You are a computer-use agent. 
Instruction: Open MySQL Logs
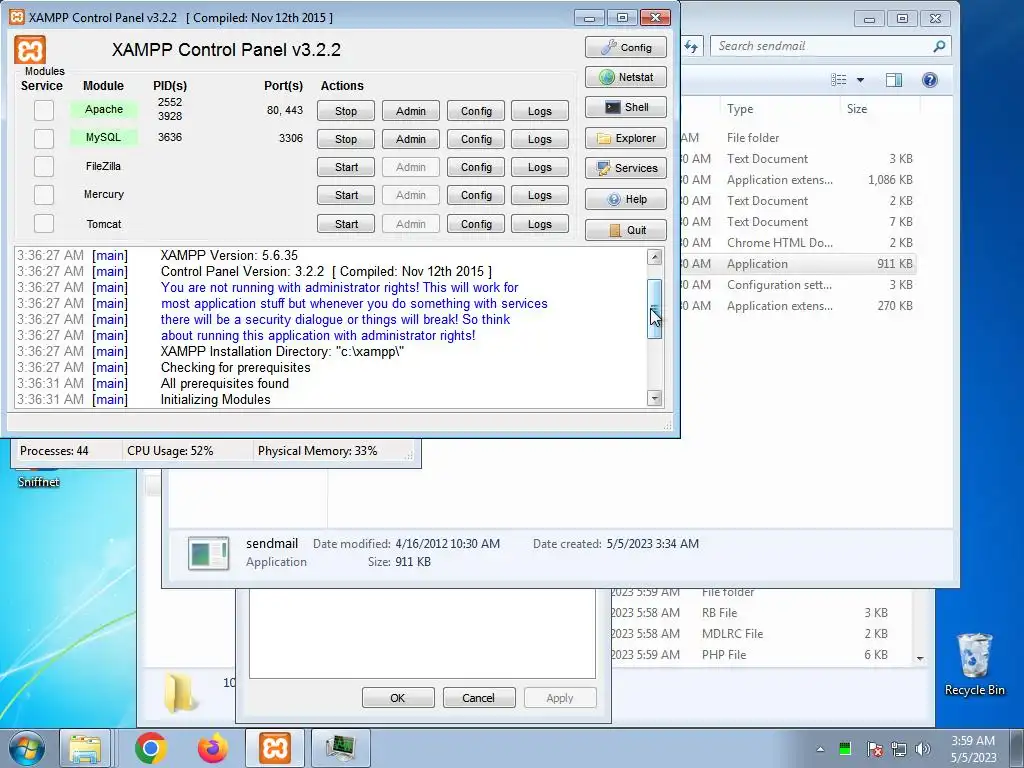[x=539, y=139]
